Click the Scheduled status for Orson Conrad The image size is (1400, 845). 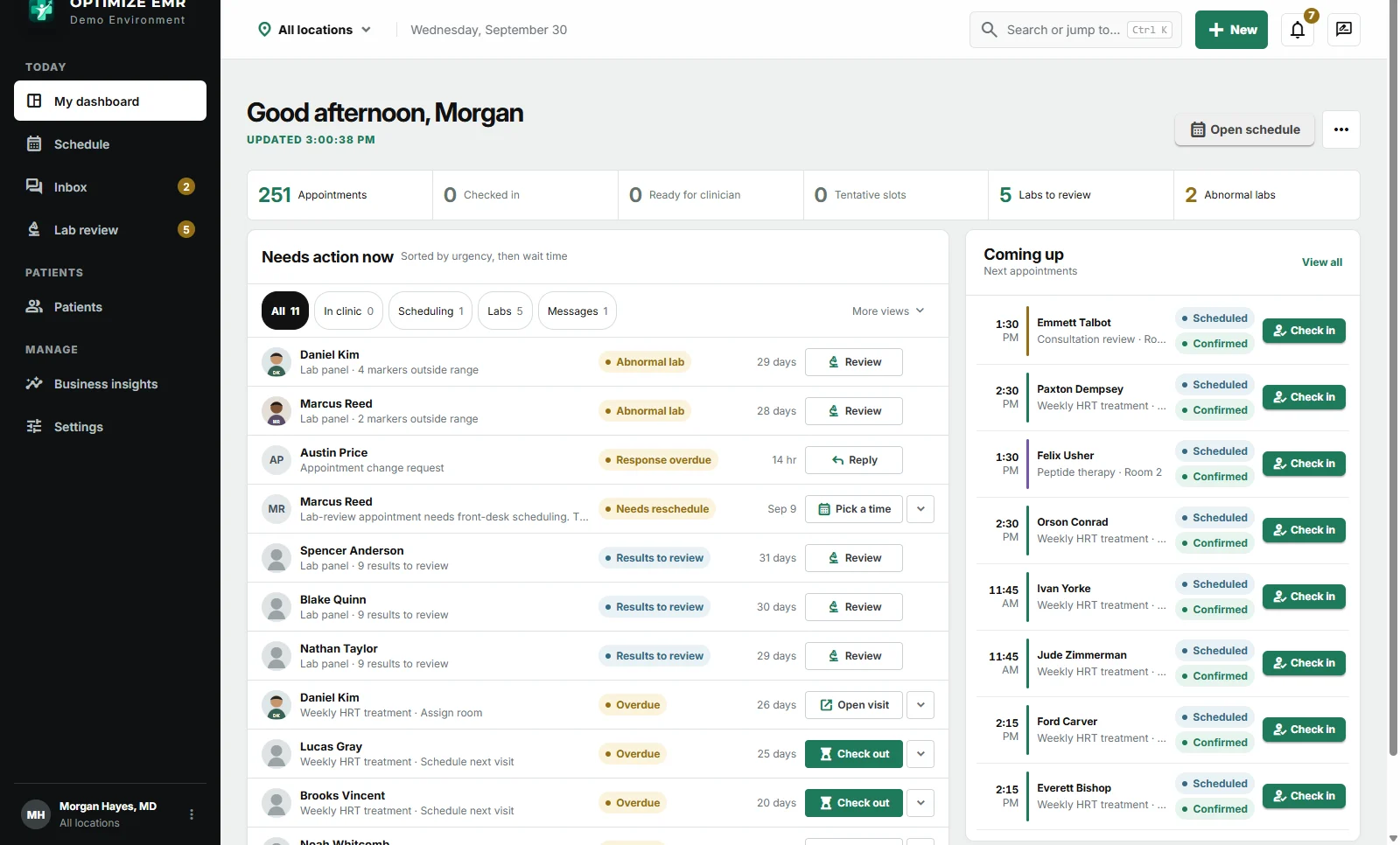(1214, 518)
